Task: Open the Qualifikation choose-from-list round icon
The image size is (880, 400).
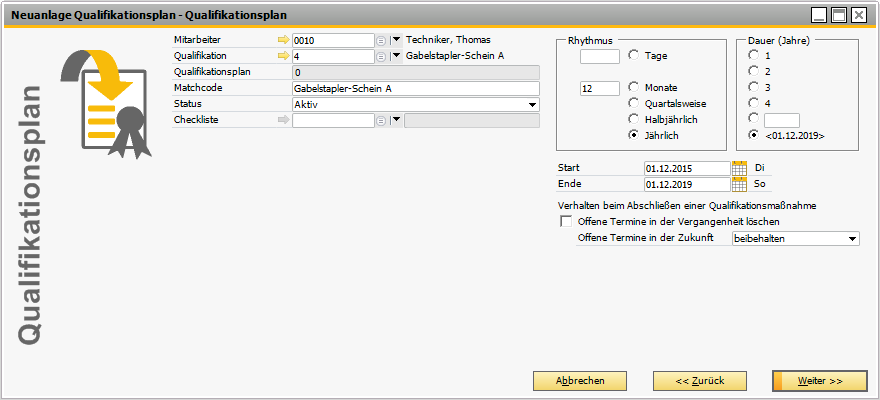Action: [381, 57]
